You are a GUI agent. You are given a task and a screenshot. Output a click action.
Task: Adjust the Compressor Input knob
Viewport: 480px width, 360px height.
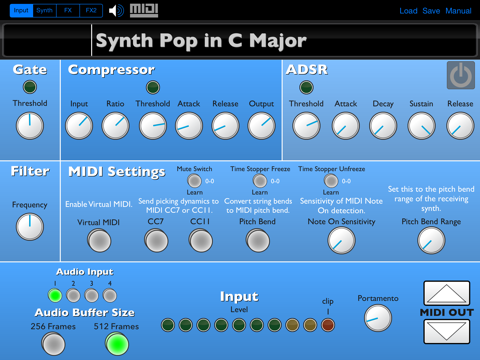coord(79,126)
